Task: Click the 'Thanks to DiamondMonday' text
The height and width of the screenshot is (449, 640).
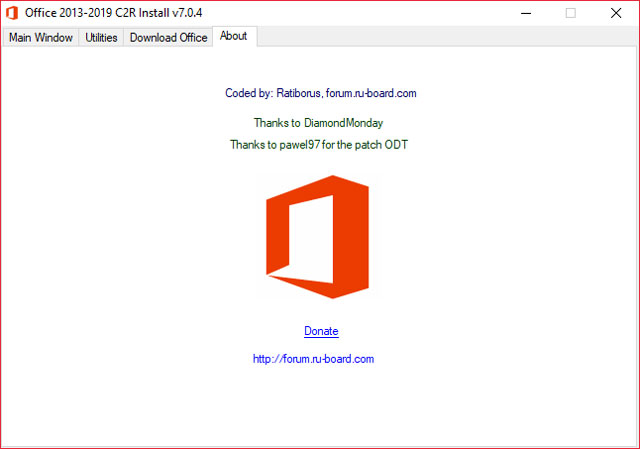Action: (318, 123)
